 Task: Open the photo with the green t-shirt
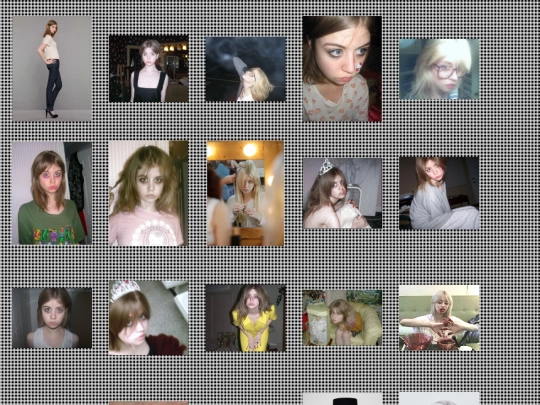[x=52, y=193]
